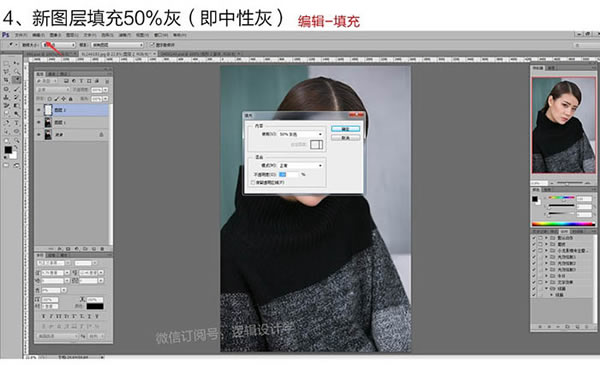The height and width of the screenshot is (365, 600).
Task: Select the horizontal Type tool
Action: coord(16,123)
